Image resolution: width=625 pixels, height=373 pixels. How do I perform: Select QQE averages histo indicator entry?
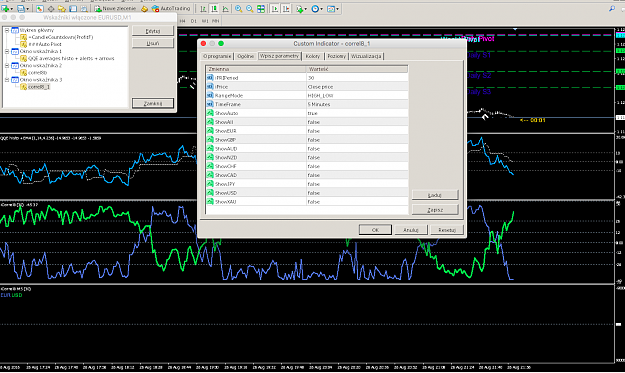[x=71, y=59]
